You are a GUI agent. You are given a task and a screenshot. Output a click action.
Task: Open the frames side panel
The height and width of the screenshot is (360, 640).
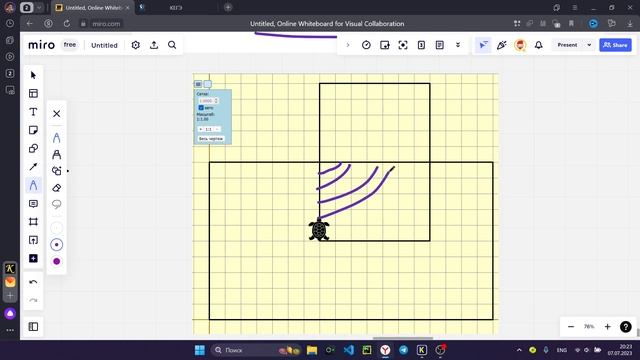[x=33, y=327]
